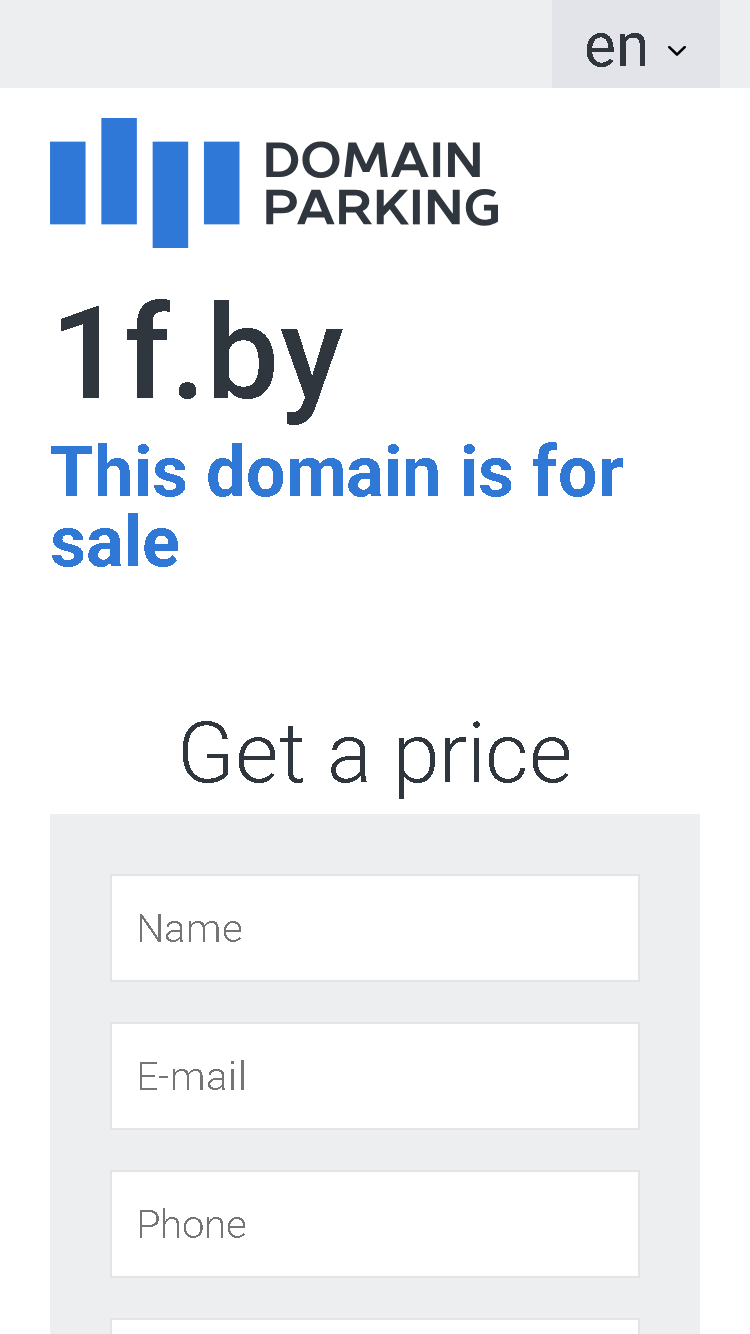Click the "This domain is for sale" text
This screenshot has height=1334, width=750.
337,507
